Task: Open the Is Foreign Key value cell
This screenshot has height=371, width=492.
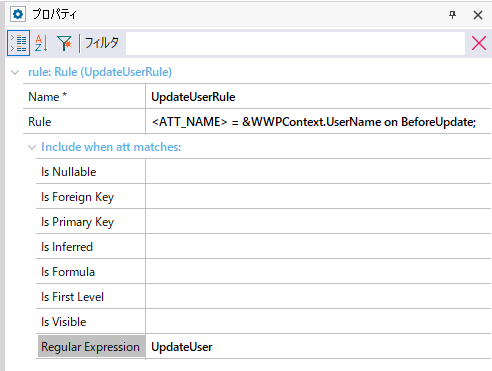Action: (x=318, y=196)
